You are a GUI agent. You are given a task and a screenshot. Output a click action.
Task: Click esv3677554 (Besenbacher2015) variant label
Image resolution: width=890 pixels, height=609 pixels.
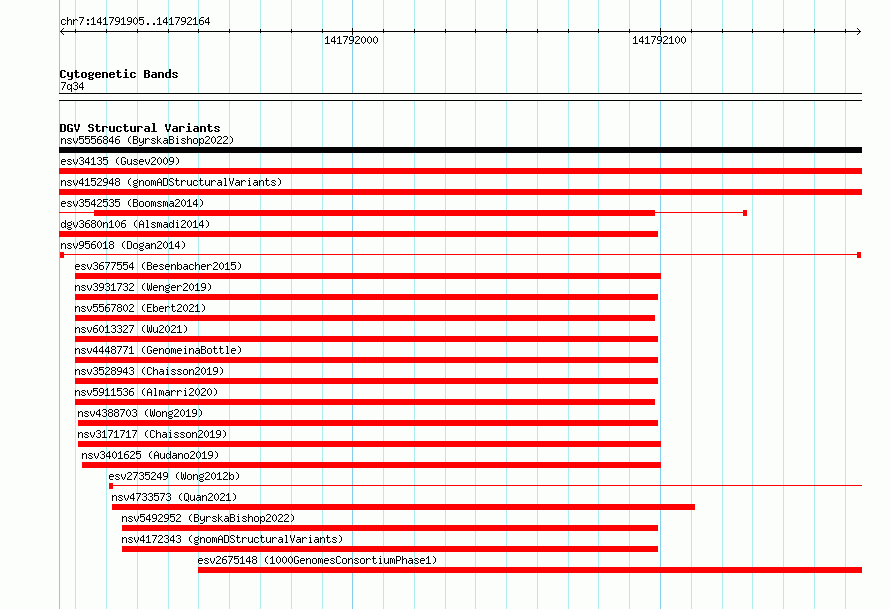tap(158, 266)
